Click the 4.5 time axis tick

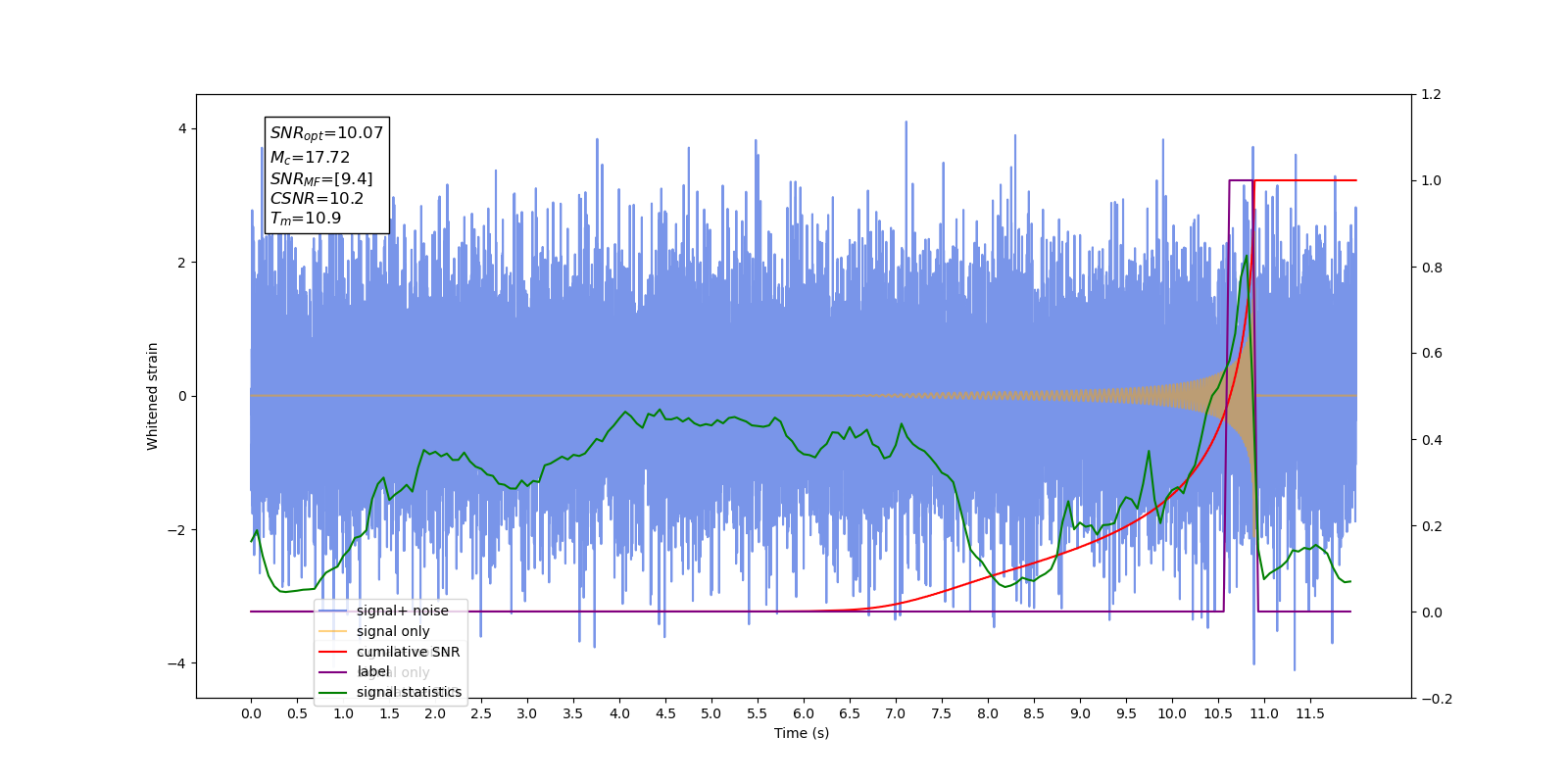(x=665, y=713)
